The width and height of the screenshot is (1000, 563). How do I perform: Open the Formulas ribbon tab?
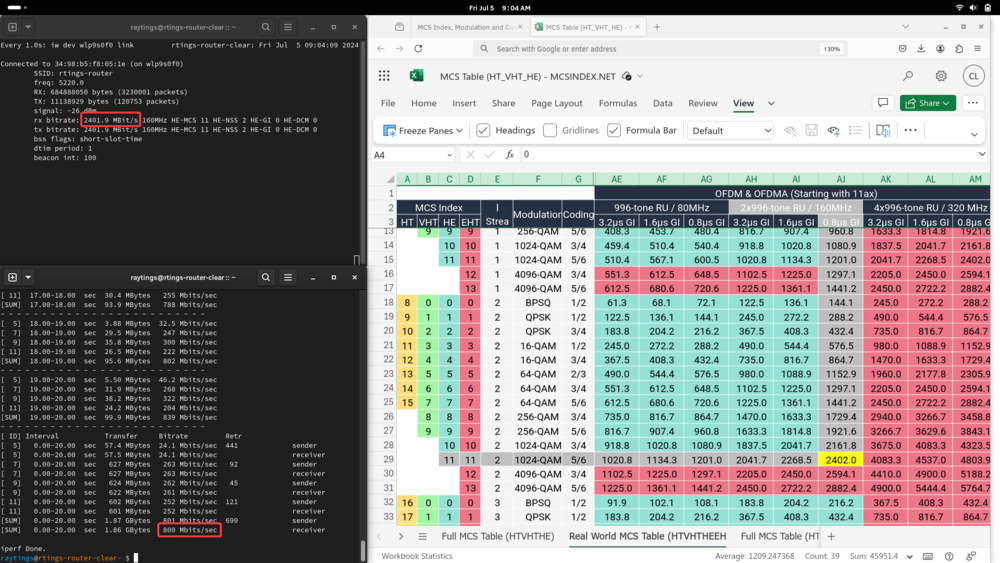click(617, 103)
